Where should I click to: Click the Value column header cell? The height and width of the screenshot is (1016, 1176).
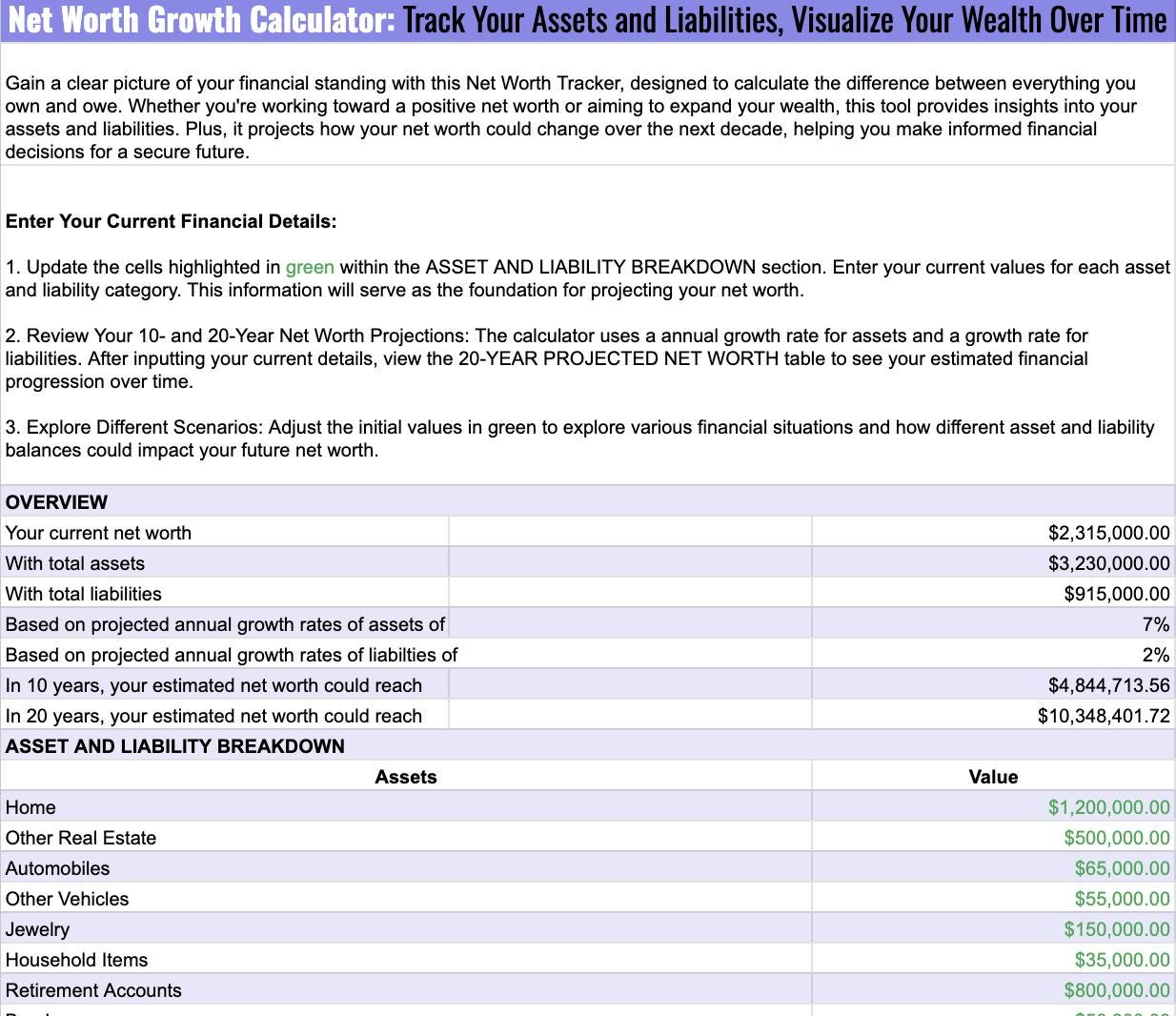[992, 777]
